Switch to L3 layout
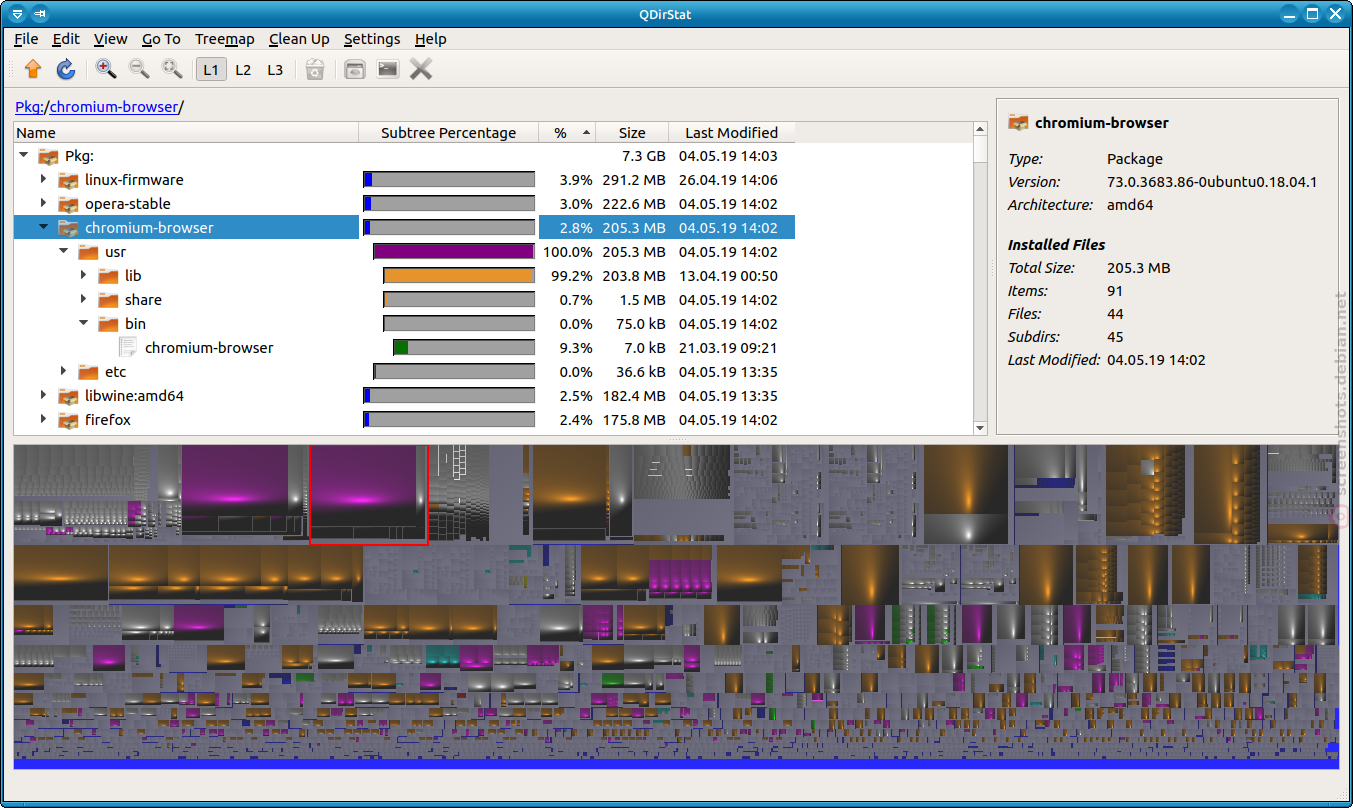This screenshot has height=808, width=1353. [x=275, y=70]
